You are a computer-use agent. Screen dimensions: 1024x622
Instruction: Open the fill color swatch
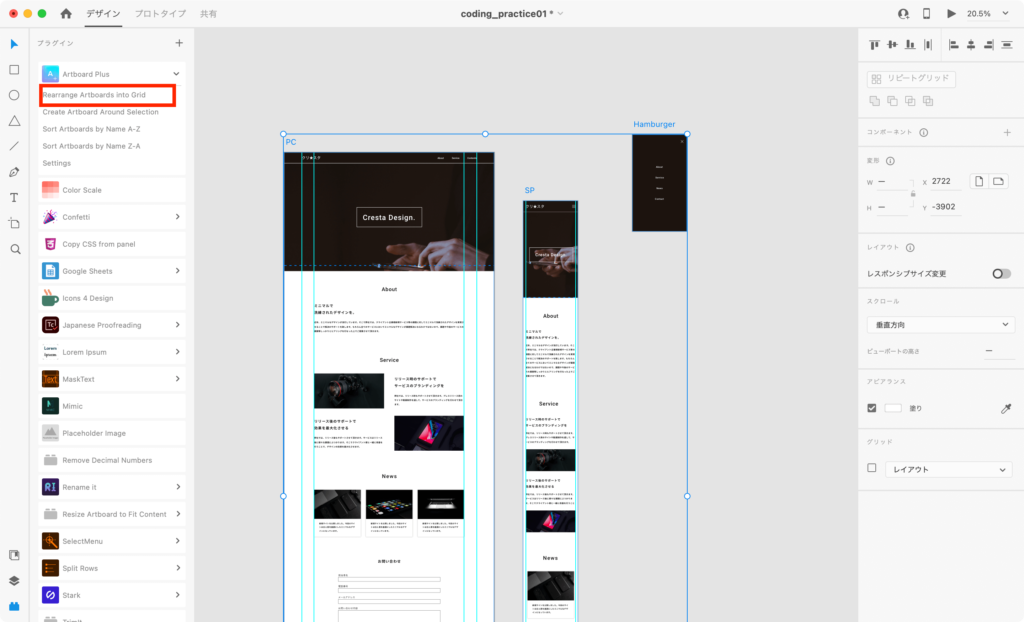click(893, 408)
